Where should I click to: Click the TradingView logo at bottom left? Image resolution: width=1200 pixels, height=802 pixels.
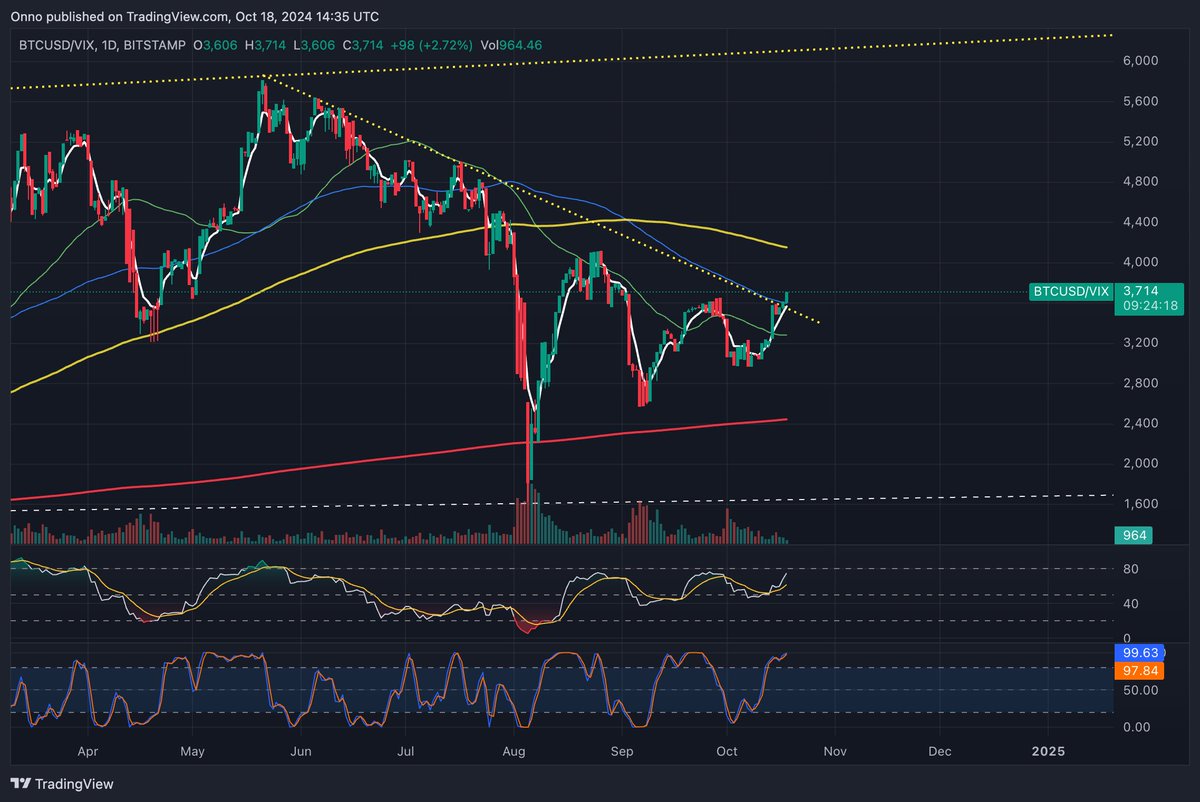(62, 784)
